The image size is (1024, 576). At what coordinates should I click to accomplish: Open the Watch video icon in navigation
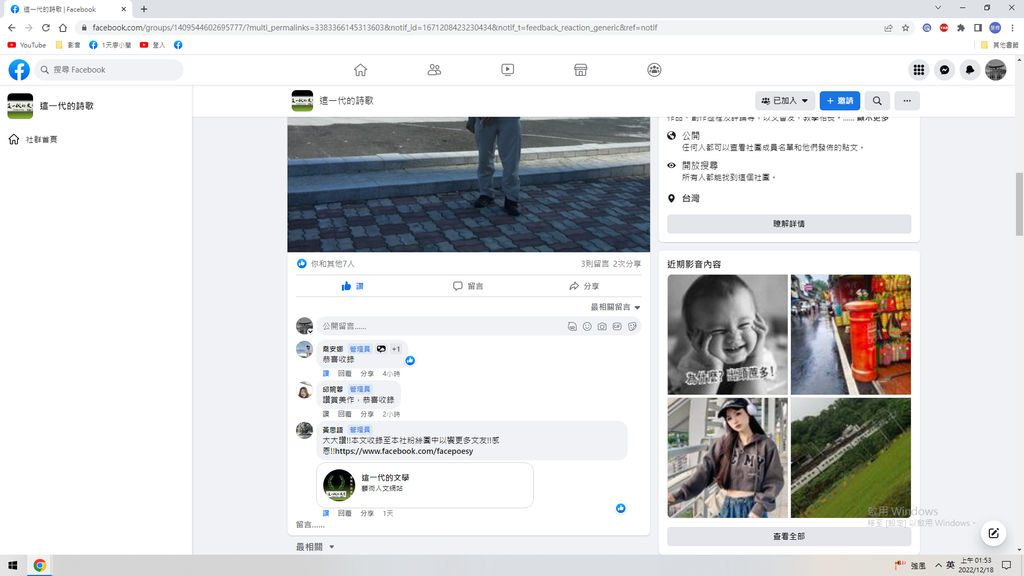pyautogui.click(x=507, y=70)
